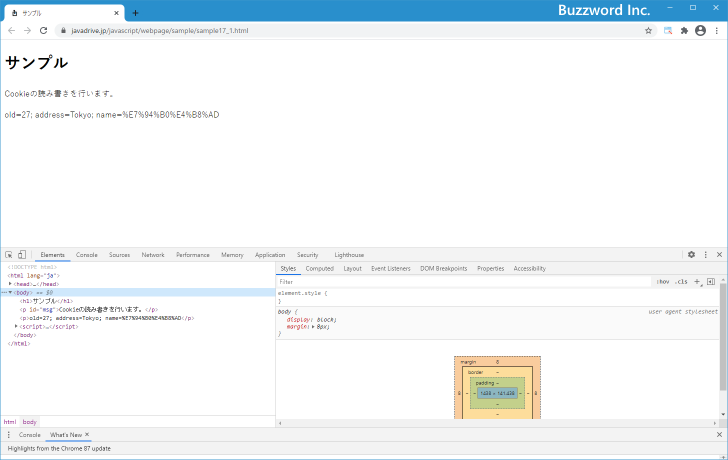Select the DOM Breakpoints sidebar tab

point(443,269)
